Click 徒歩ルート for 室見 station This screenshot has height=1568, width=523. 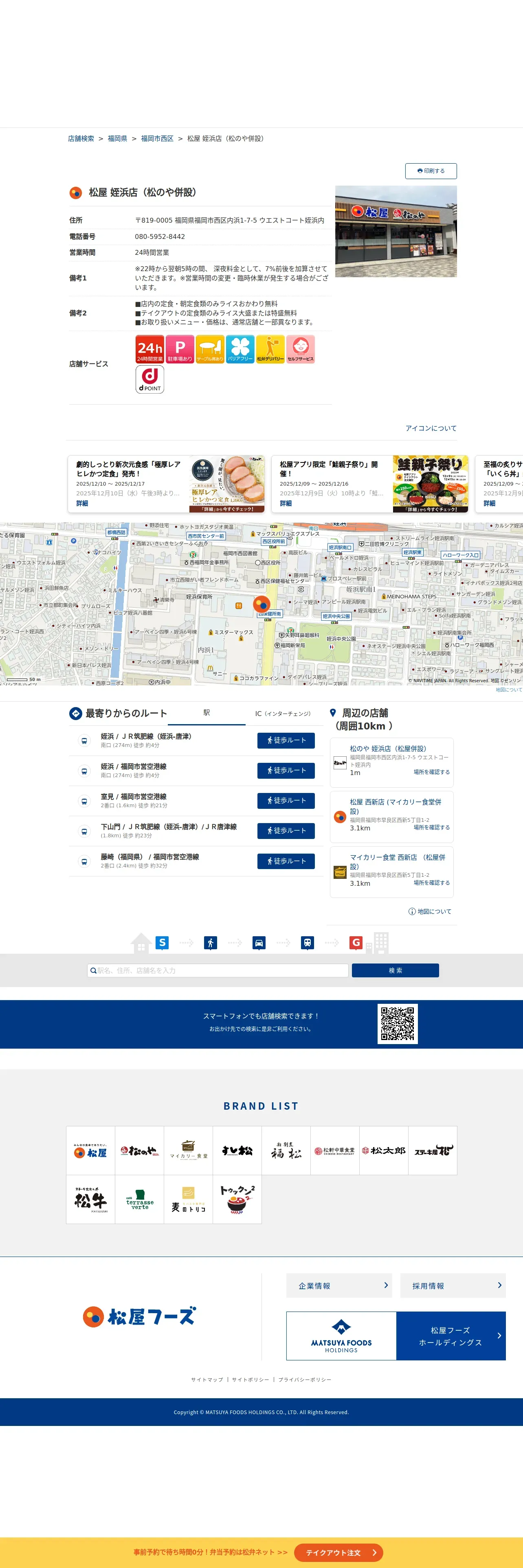[286, 800]
